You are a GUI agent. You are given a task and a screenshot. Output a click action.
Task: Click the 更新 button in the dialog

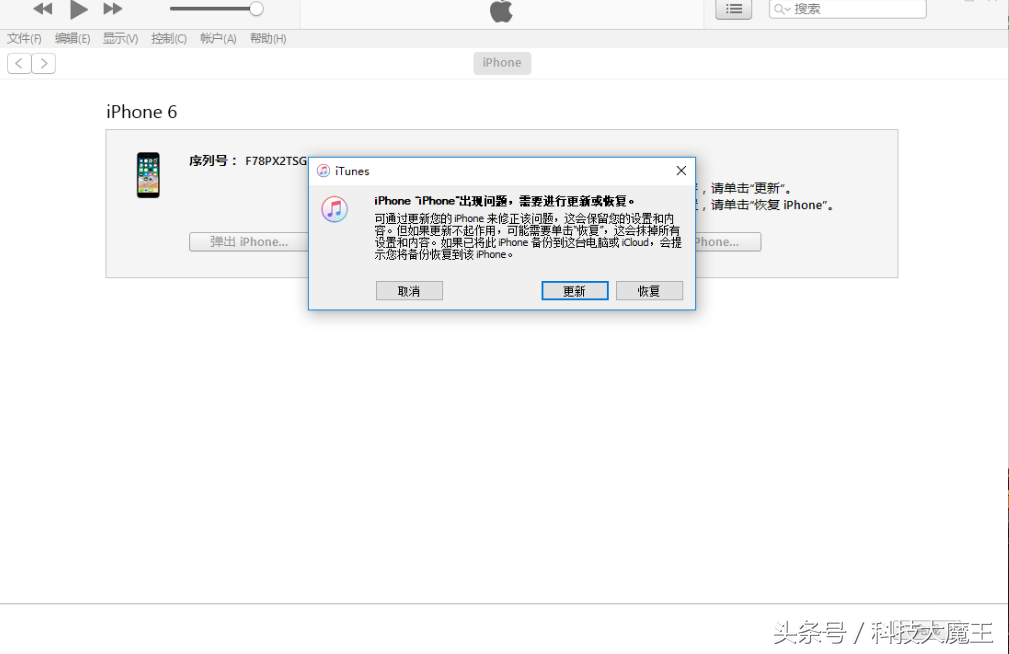[574, 291]
